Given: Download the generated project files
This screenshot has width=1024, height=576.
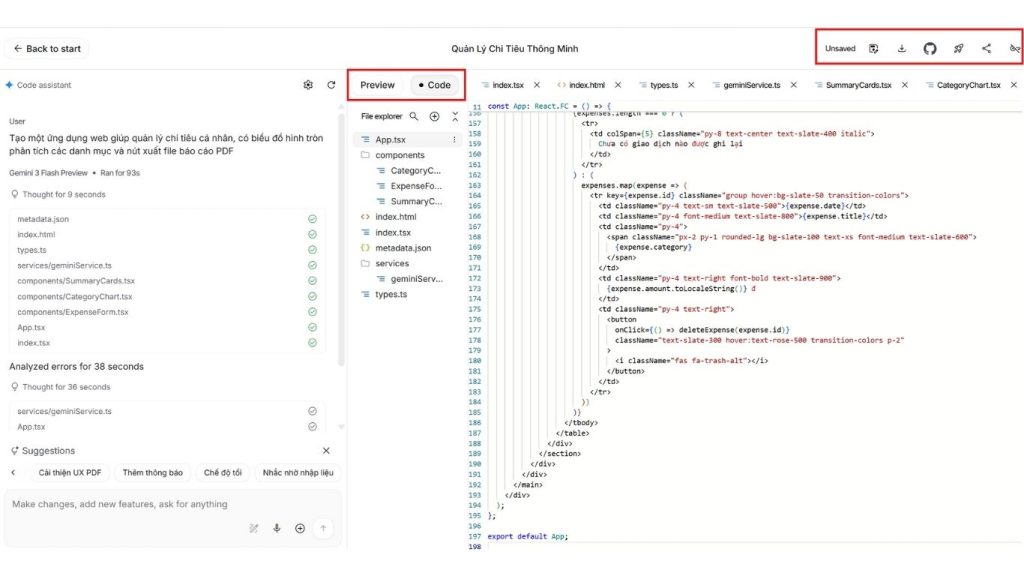Looking at the screenshot, I should tap(902, 48).
